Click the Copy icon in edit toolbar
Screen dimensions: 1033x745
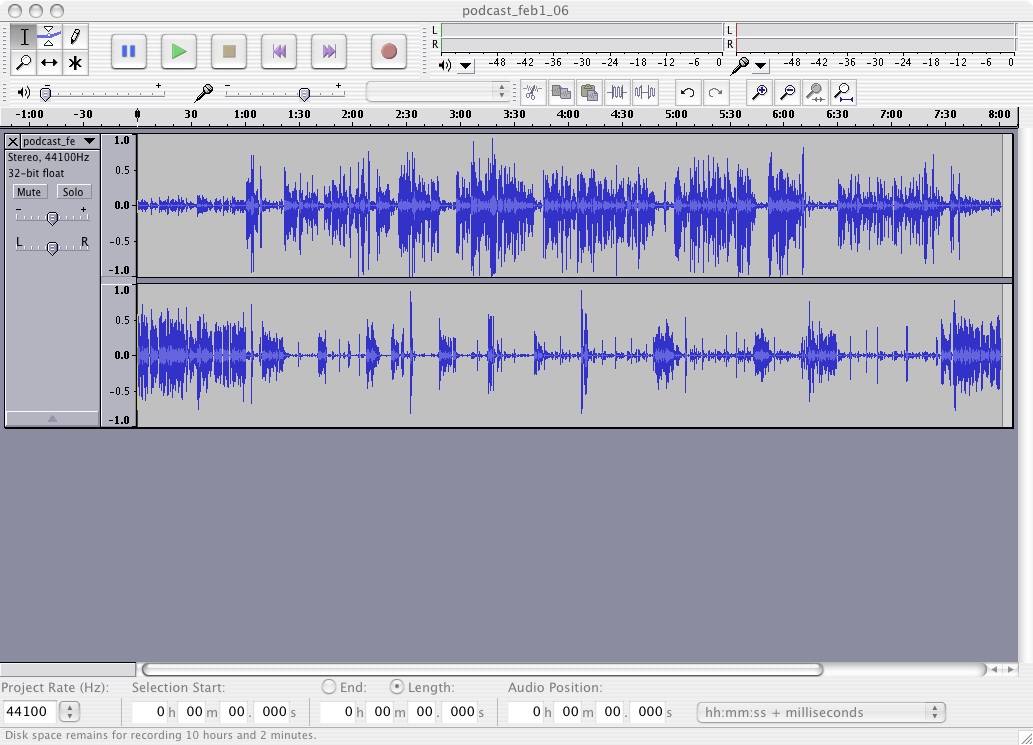[561, 92]
